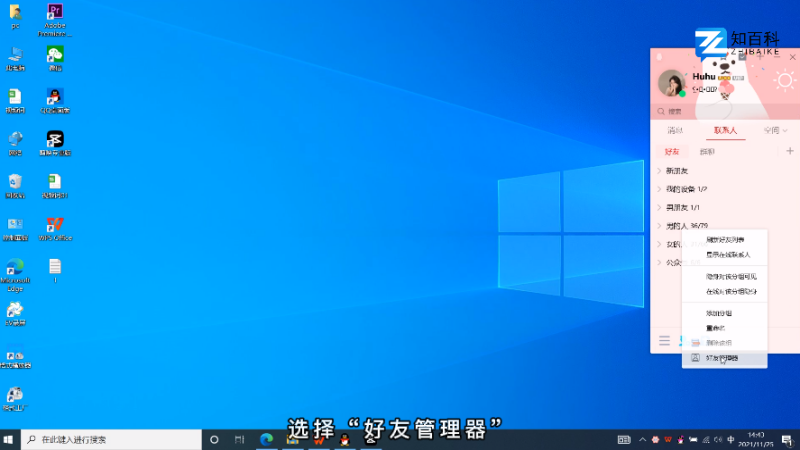Expand the 我的设备 1/2 group
This screenshot has height=450, width=800.
point(686,189)
